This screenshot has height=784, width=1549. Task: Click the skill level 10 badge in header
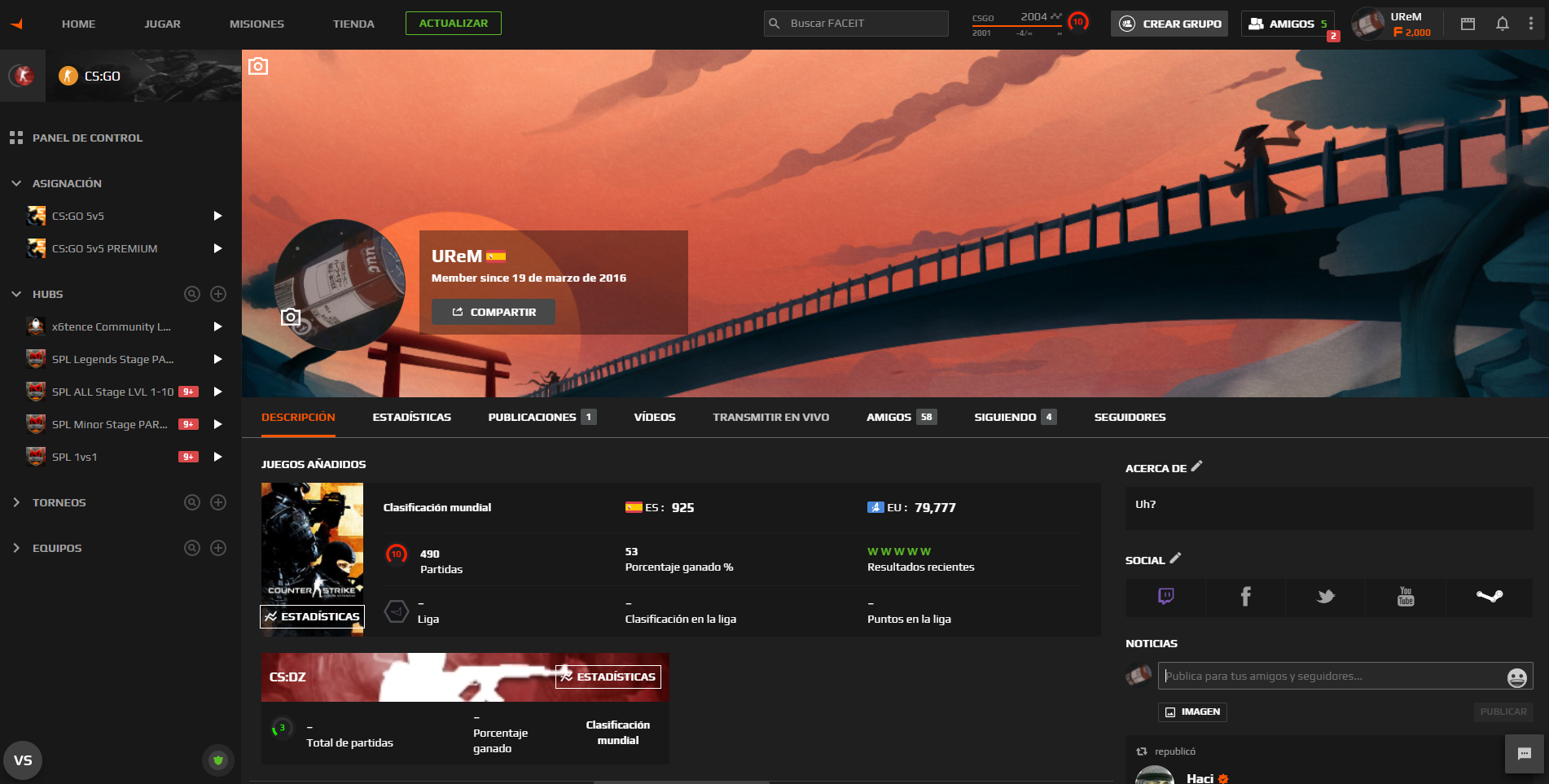point(1078,22)
